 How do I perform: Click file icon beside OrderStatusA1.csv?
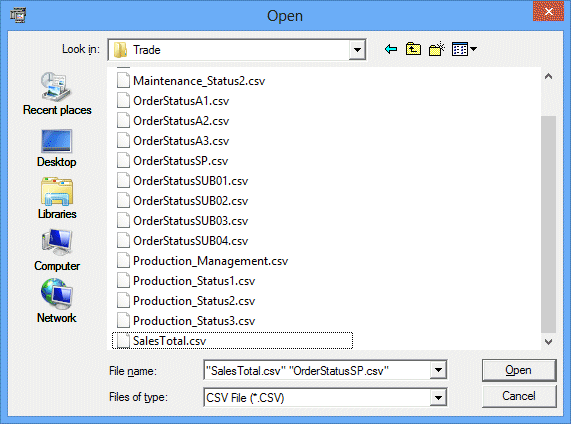tap(123, 101)
